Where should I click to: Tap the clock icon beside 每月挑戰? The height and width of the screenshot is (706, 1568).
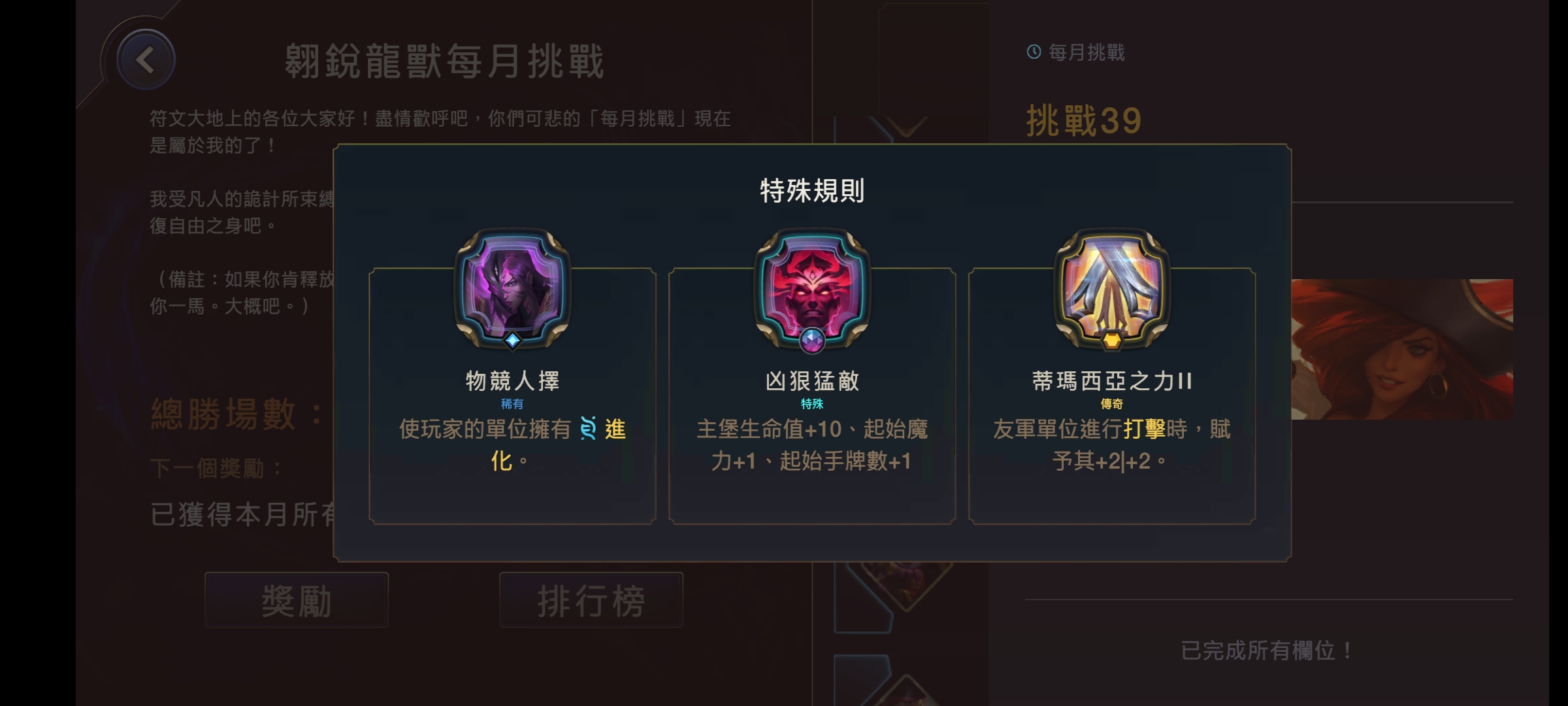point(1034,52)
